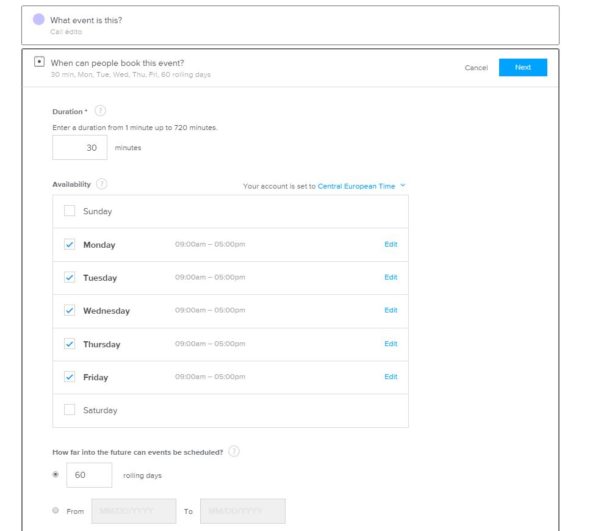Uncheck the Monday availability checkbox

coord(69,244)
